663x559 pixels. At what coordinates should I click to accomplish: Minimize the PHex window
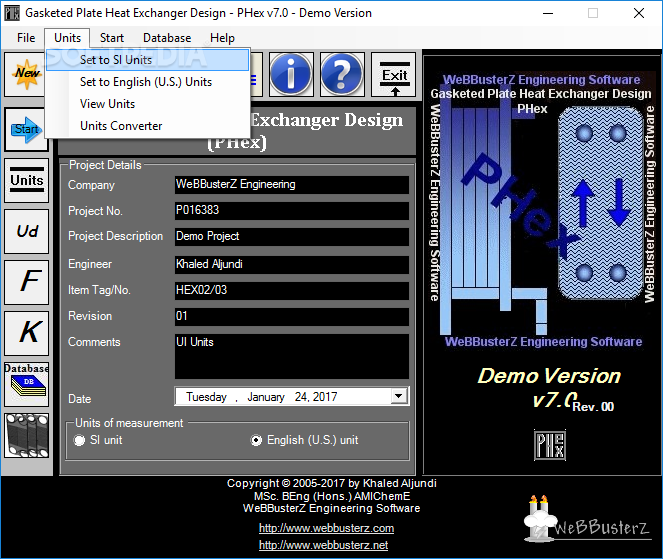click(548, 13)
